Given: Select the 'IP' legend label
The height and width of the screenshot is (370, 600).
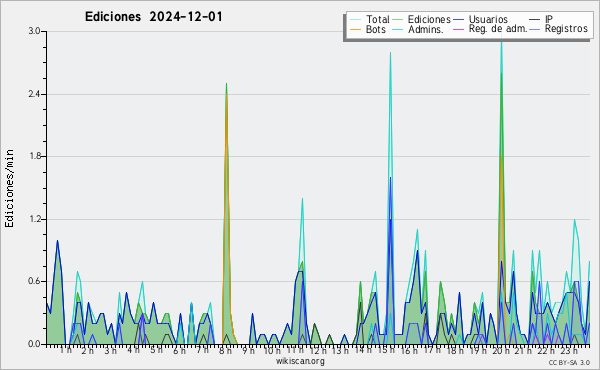Looking at the screenshot, I should coord(549,19).
